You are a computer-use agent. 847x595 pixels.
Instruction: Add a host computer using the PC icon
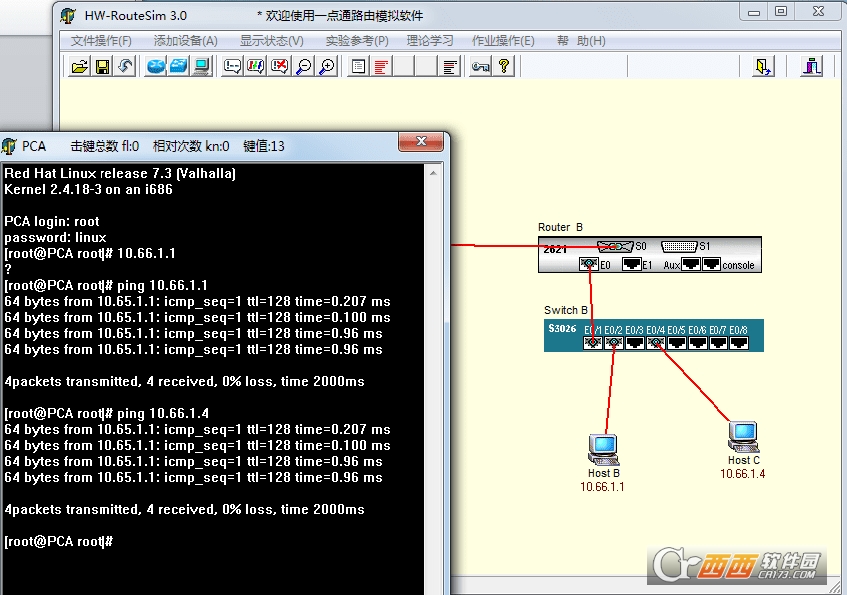tap(202, 66)
